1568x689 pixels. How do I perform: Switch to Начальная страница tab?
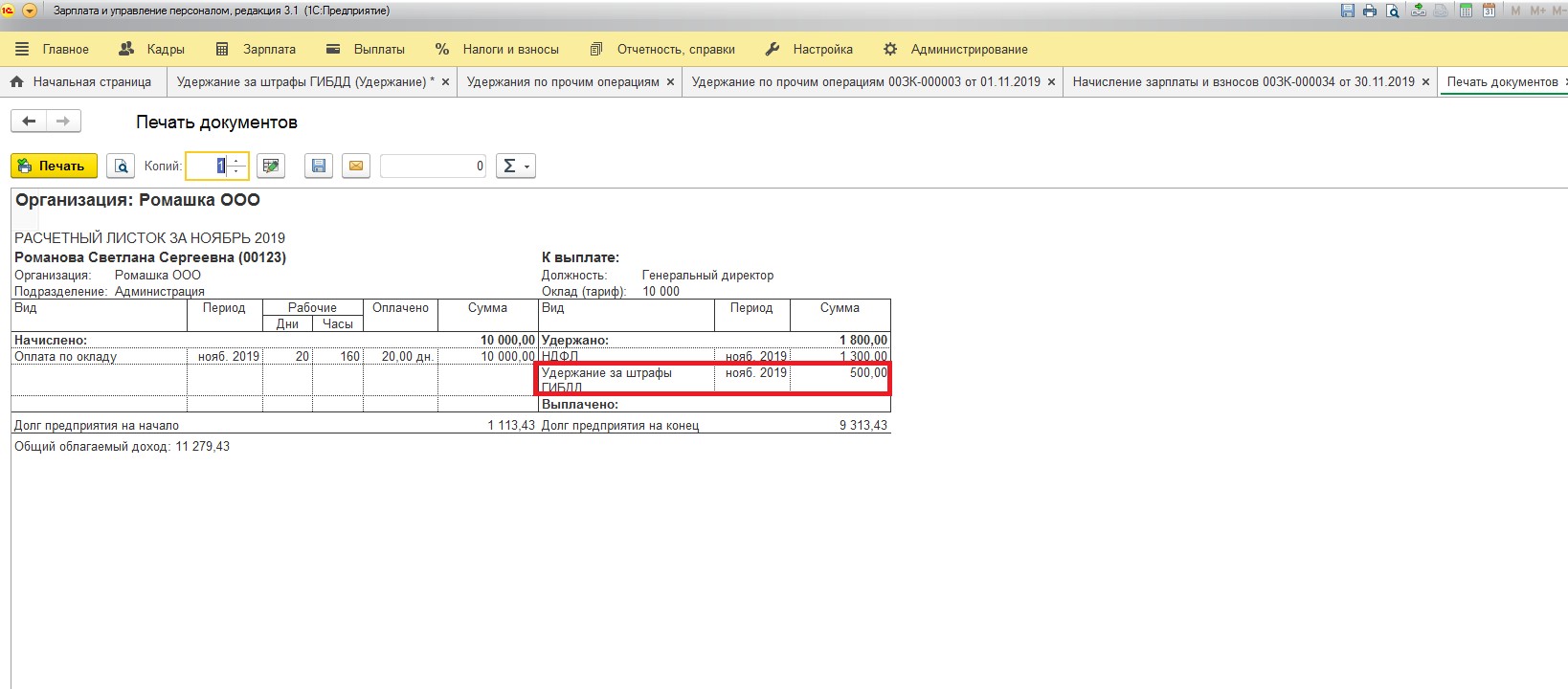[81, 82]
